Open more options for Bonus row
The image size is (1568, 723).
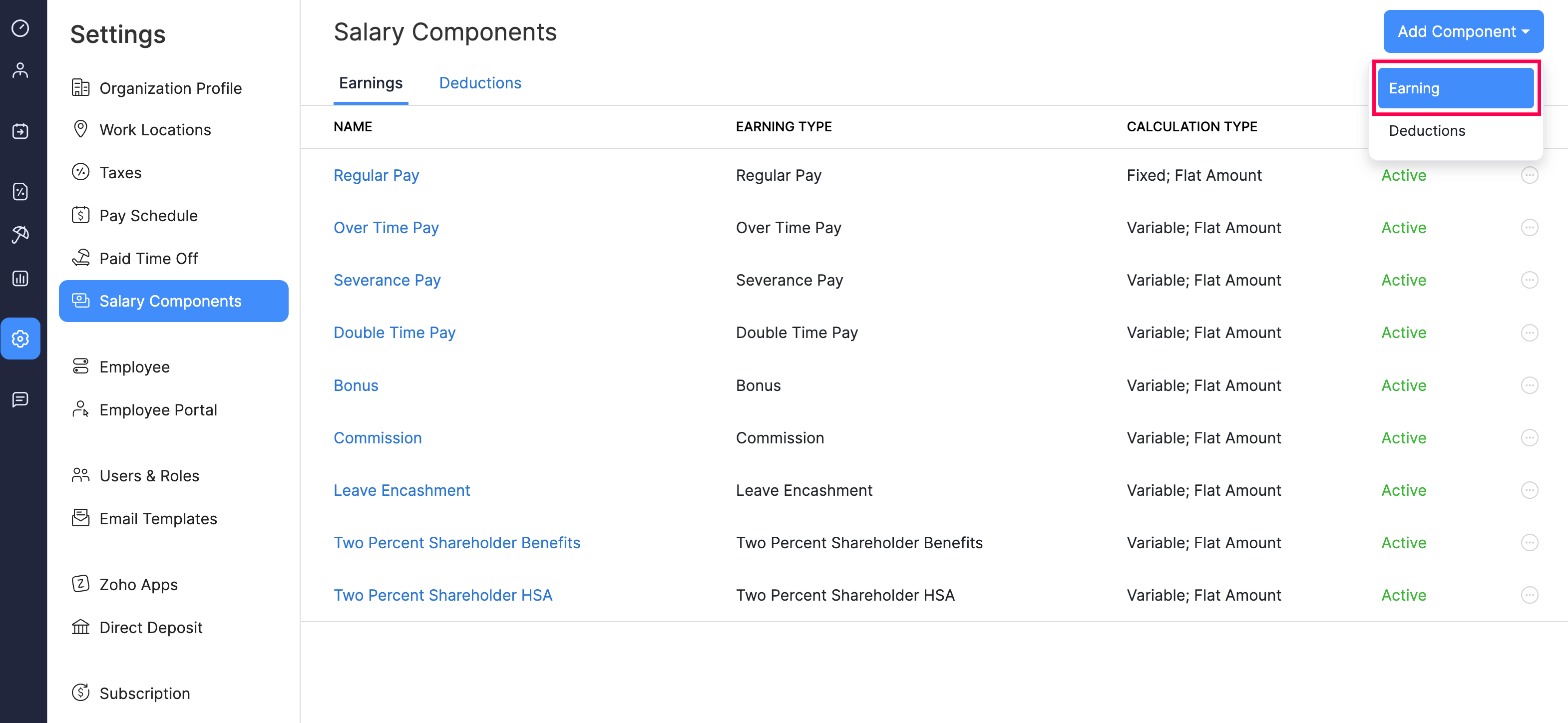click(1529, 385)
